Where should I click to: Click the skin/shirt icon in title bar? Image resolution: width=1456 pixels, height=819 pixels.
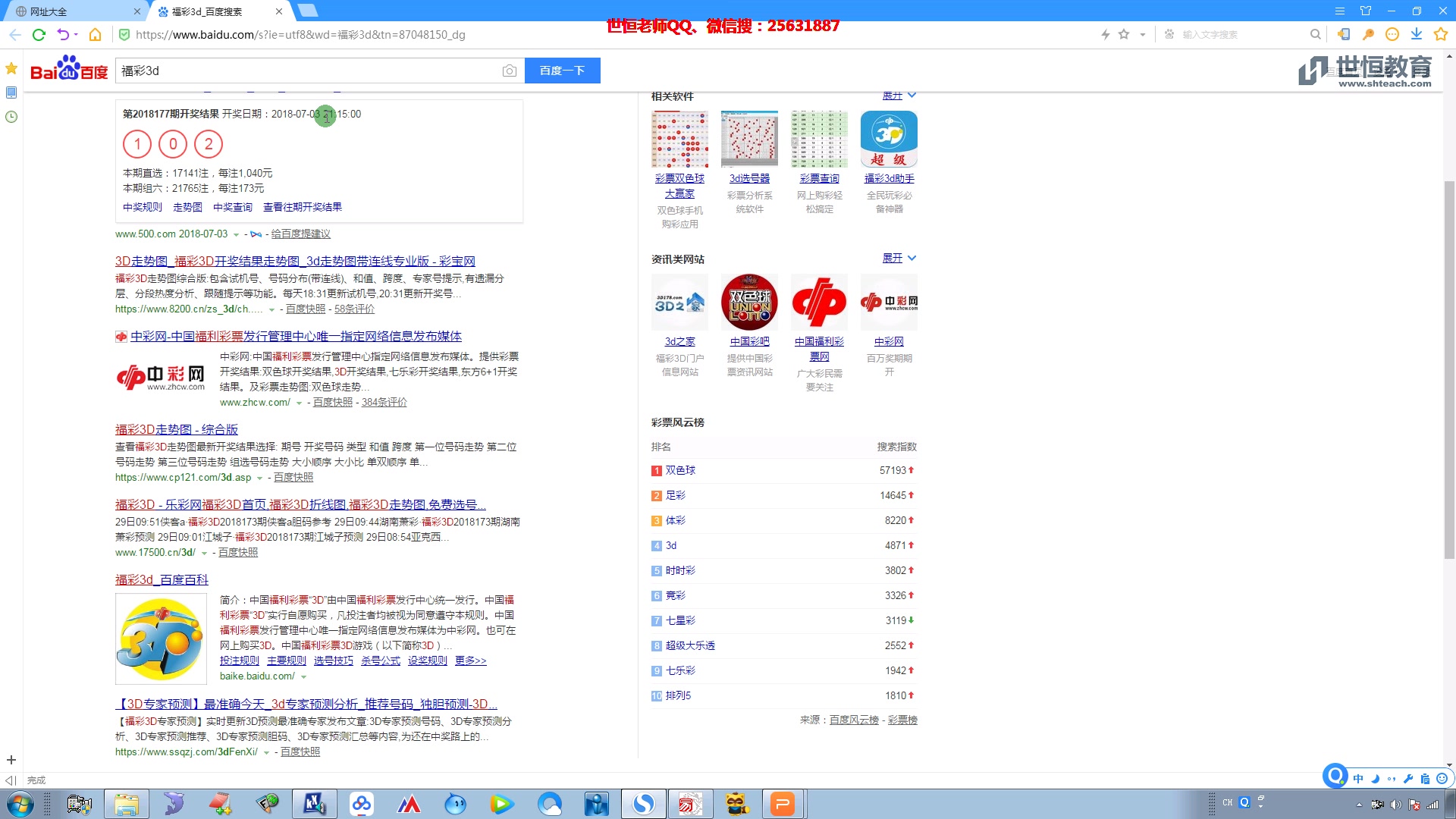click(x=1366, y=11)
